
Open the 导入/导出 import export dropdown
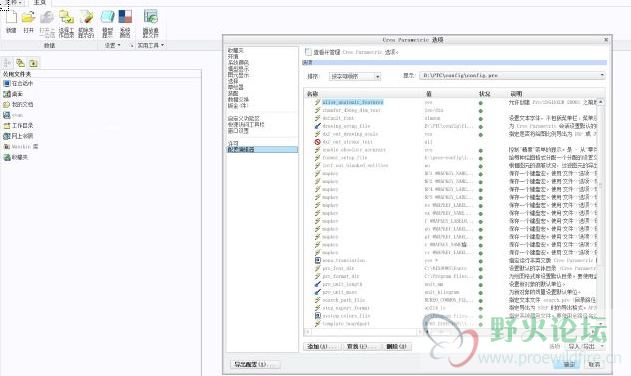[x=586, y=346]
